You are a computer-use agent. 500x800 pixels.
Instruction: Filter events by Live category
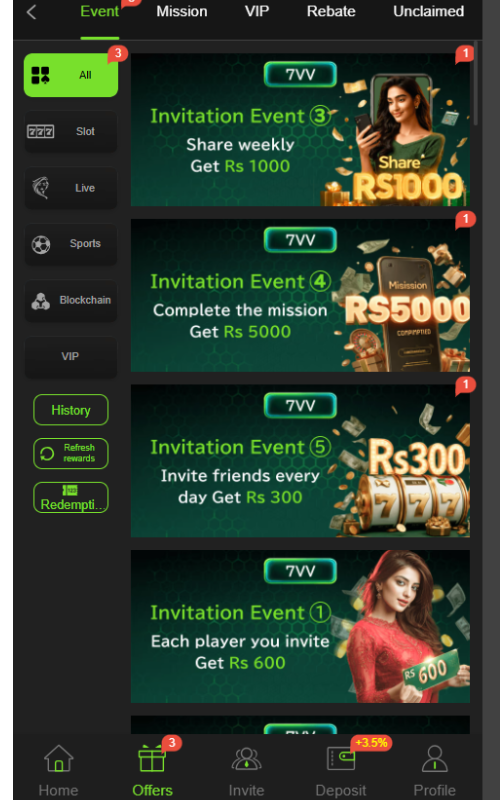click(x=71, y=188)
